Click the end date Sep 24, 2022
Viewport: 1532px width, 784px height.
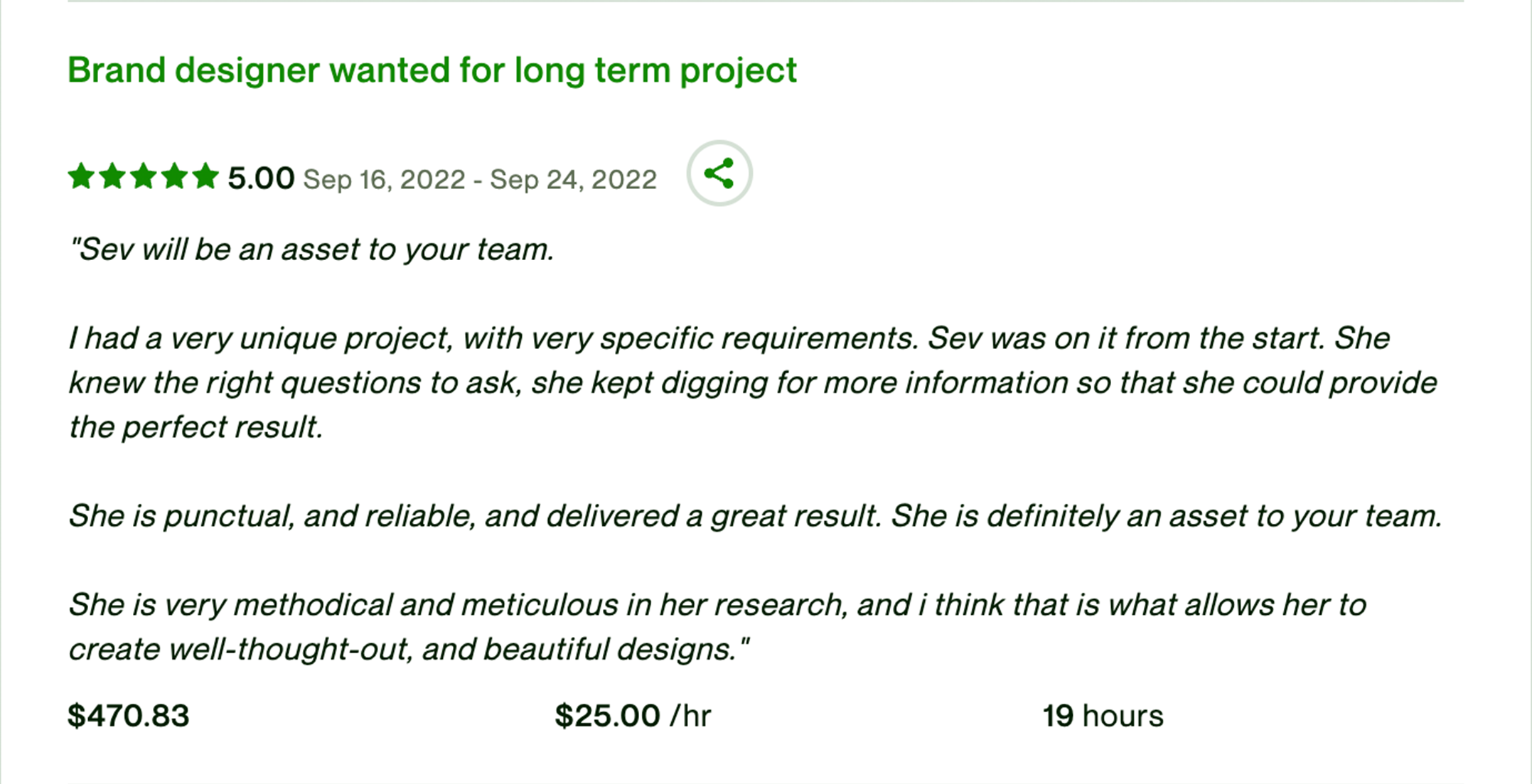[x=573, y=180]
